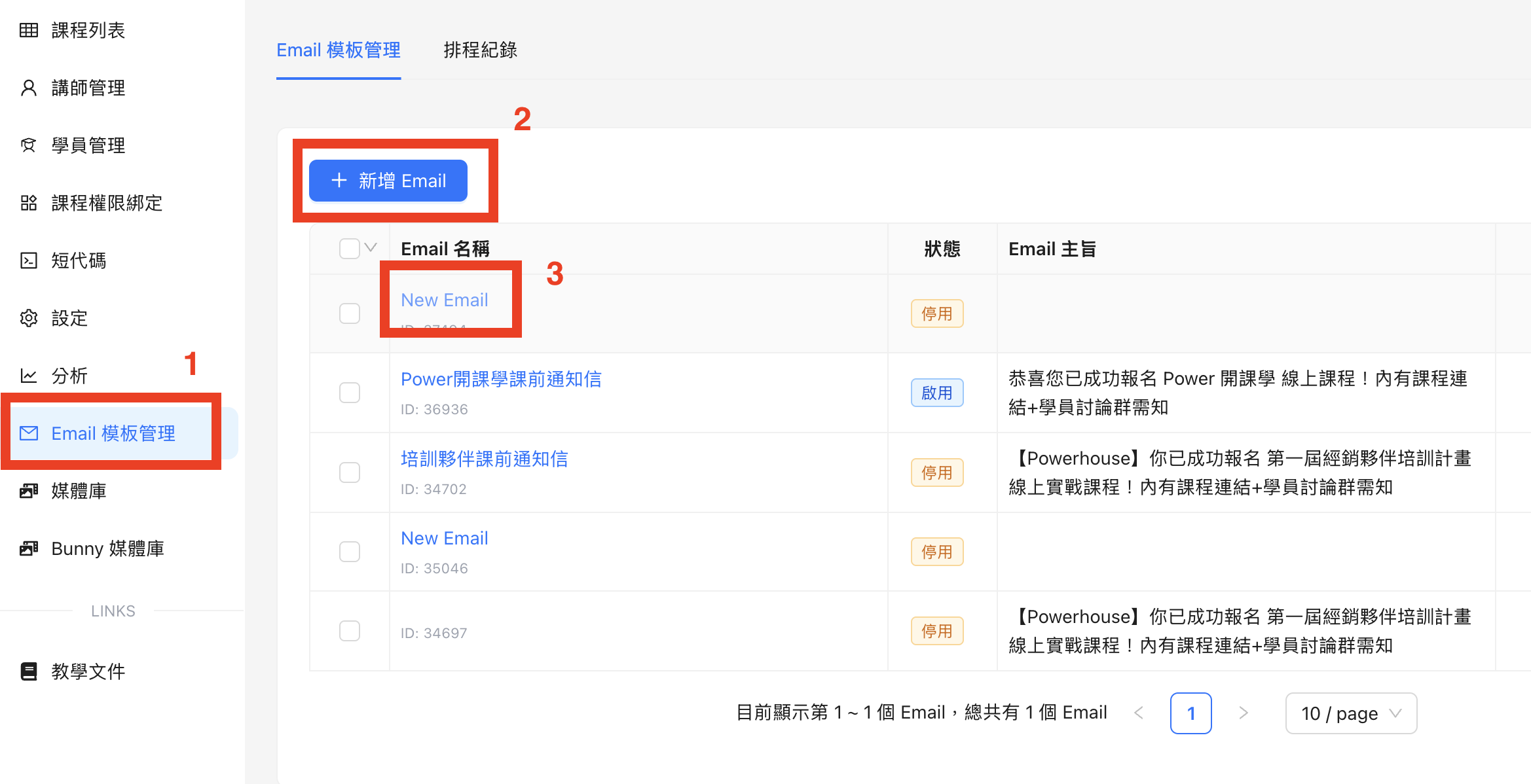
Task: Switch to the 排程紀錄 tab
Action: (480, 50)
